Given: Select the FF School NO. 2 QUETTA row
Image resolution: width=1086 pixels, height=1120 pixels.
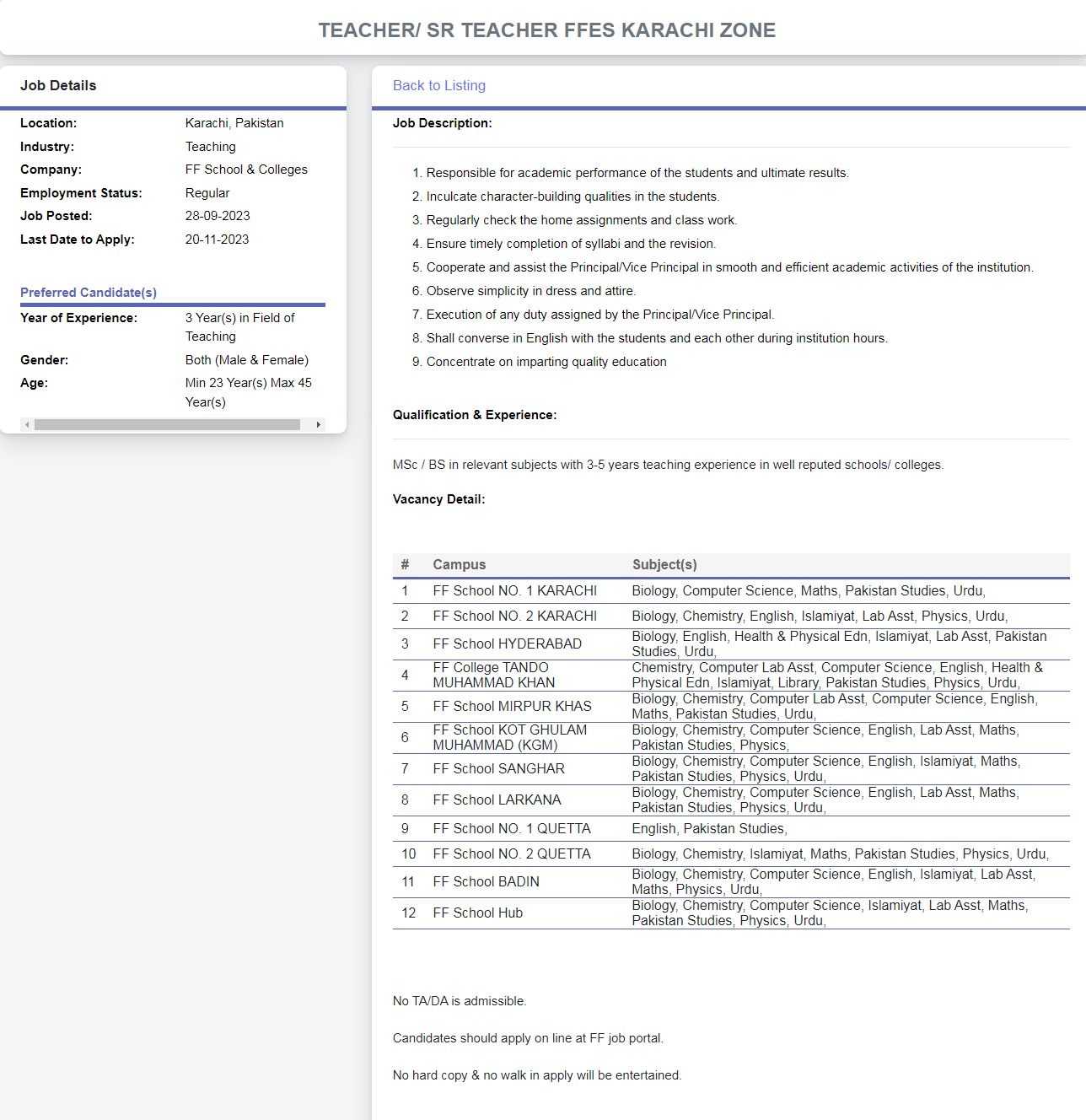Looking at the screenshot, I should coord(511,854).
